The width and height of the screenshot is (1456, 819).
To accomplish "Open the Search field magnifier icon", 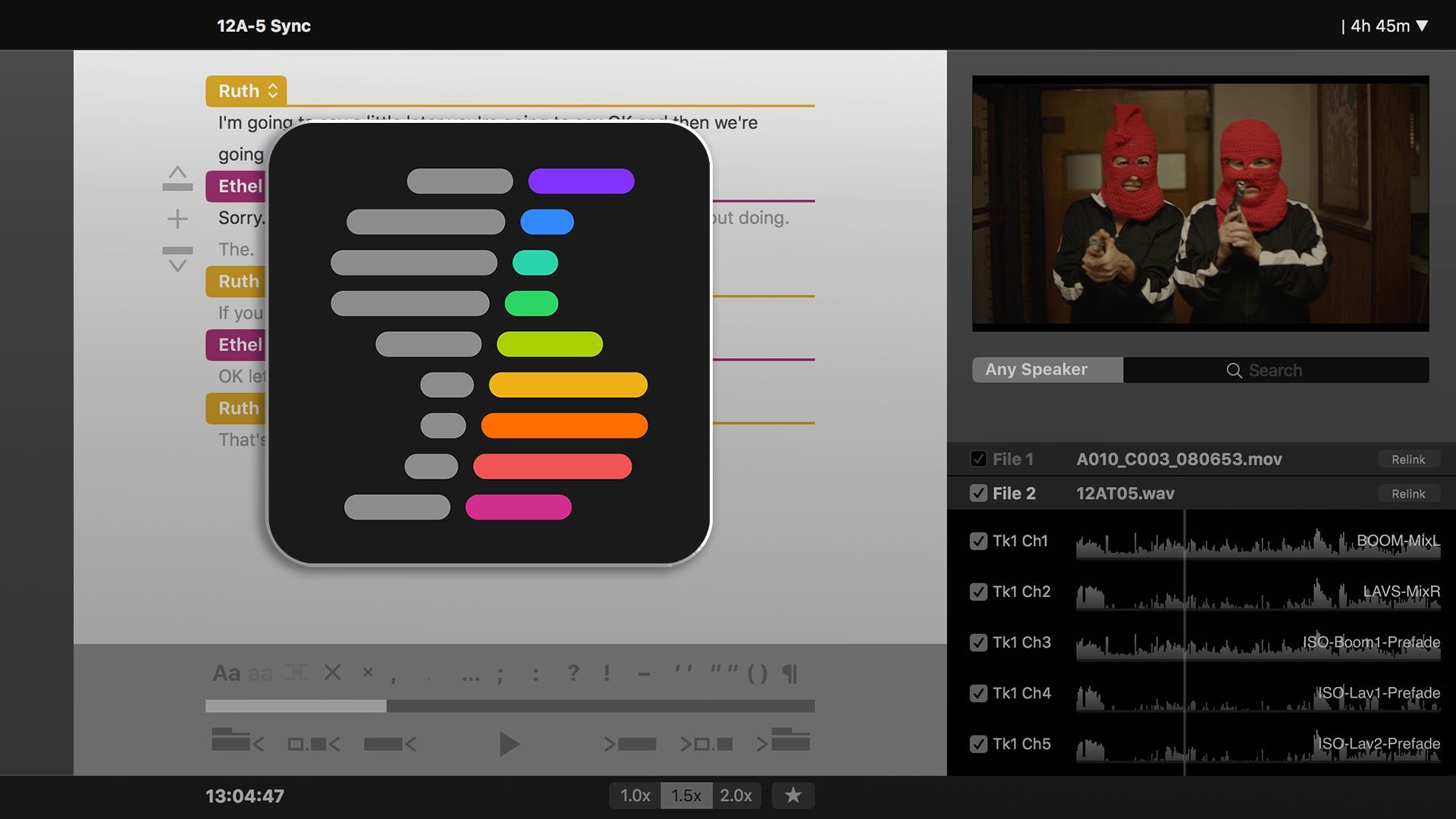I will tap(1236, 370).
